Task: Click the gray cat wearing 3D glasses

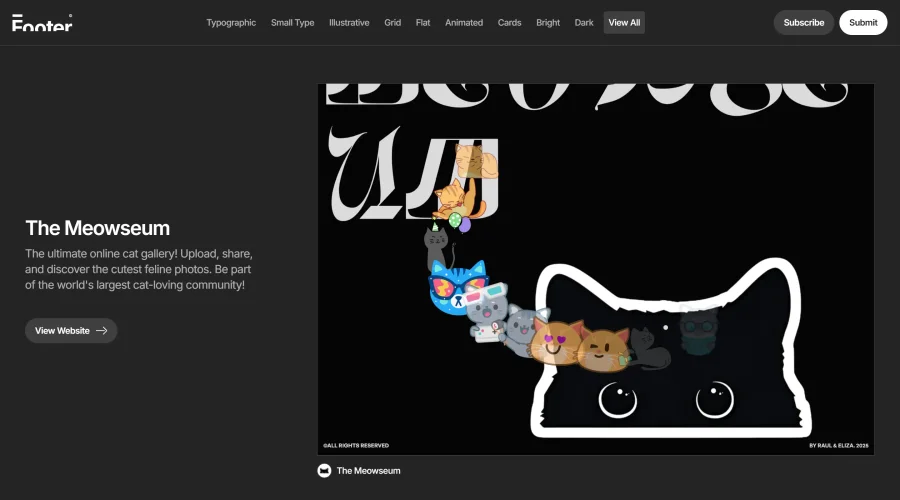Action: [x=486, y=312]
